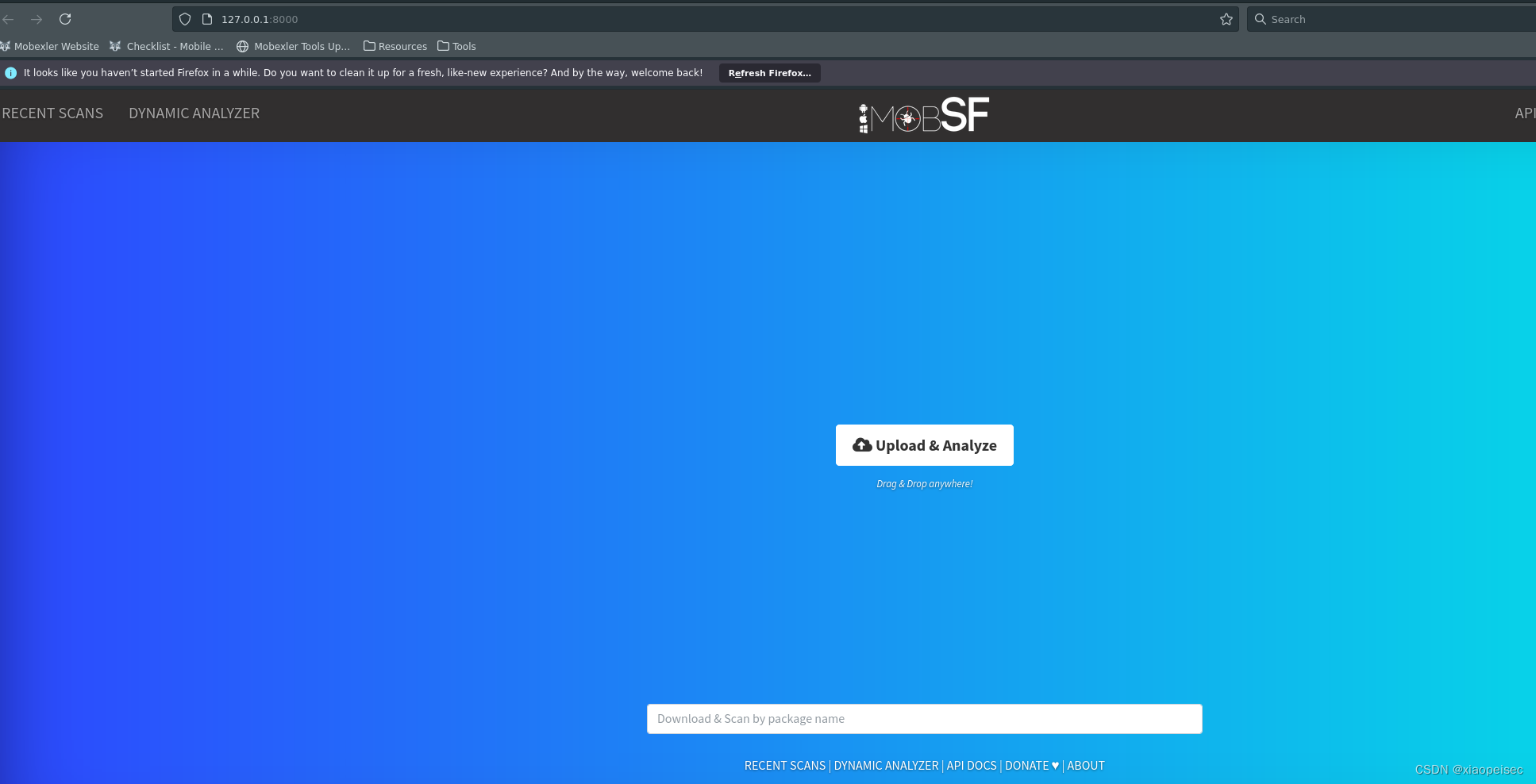Open the Tools bookmarks folder
This screenshot has height=784, width=1536.
(456, 46)
